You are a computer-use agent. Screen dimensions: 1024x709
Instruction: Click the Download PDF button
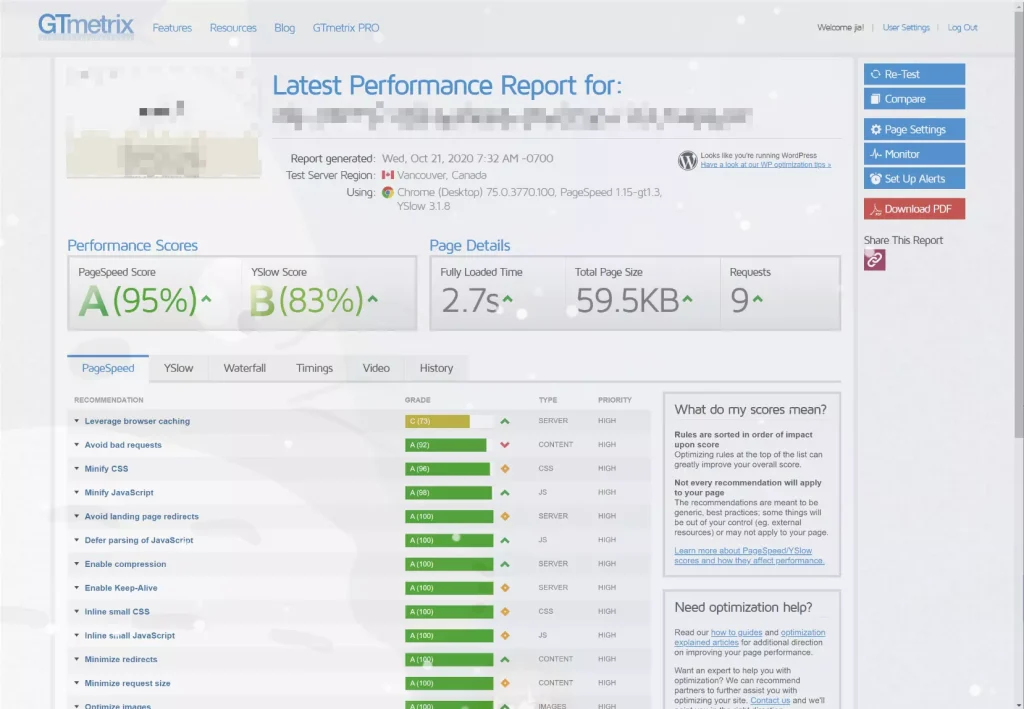914,209
